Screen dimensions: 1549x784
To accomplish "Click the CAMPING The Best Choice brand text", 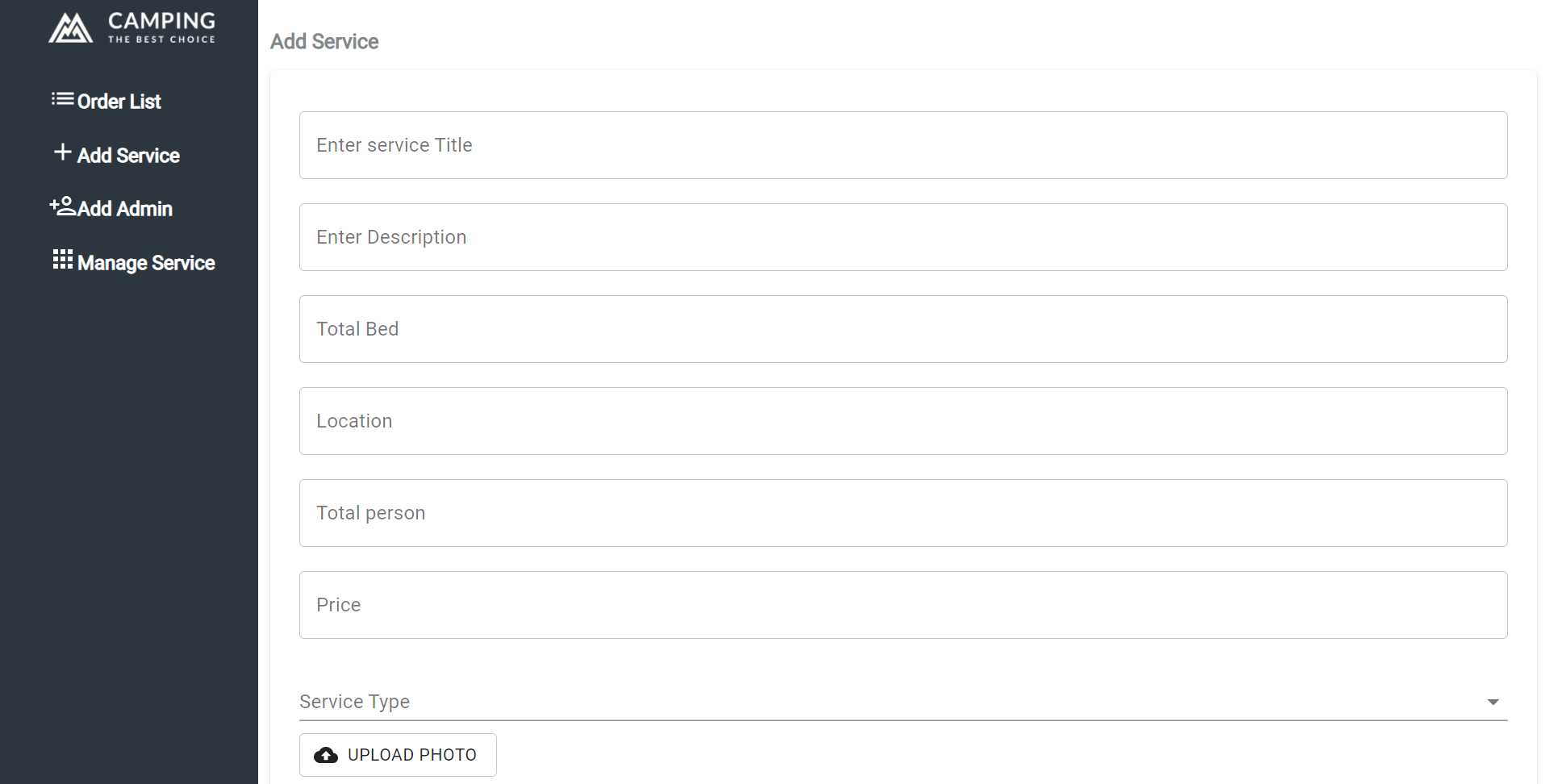I will tap(161, 27).
